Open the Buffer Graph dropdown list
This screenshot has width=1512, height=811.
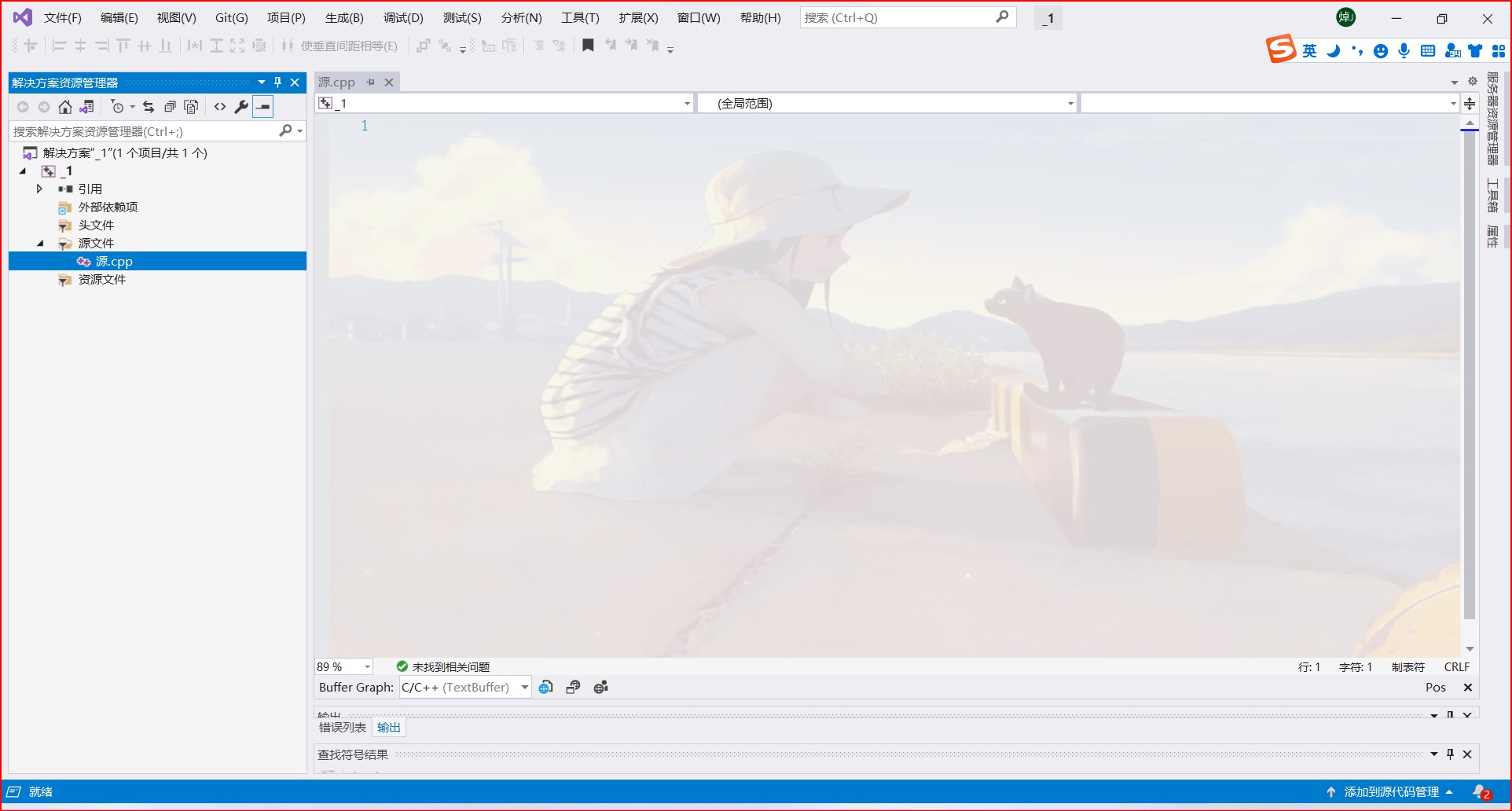[524, 687]
